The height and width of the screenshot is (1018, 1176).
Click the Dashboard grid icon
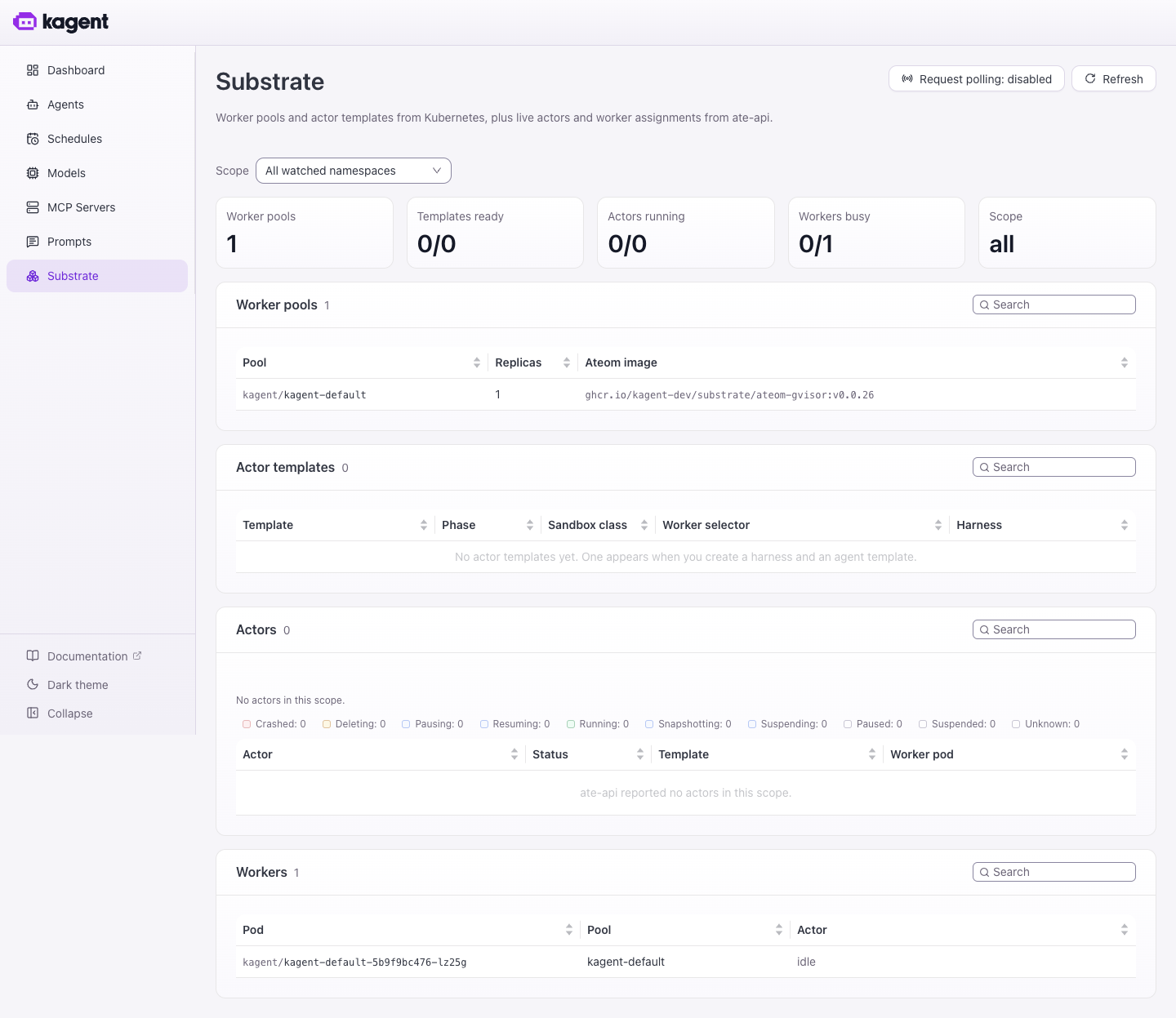coord(33,70)
